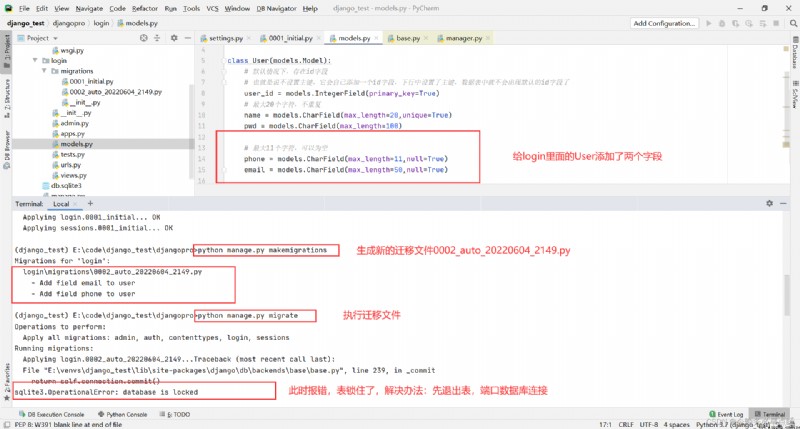Open the Refactor menu

144,8
